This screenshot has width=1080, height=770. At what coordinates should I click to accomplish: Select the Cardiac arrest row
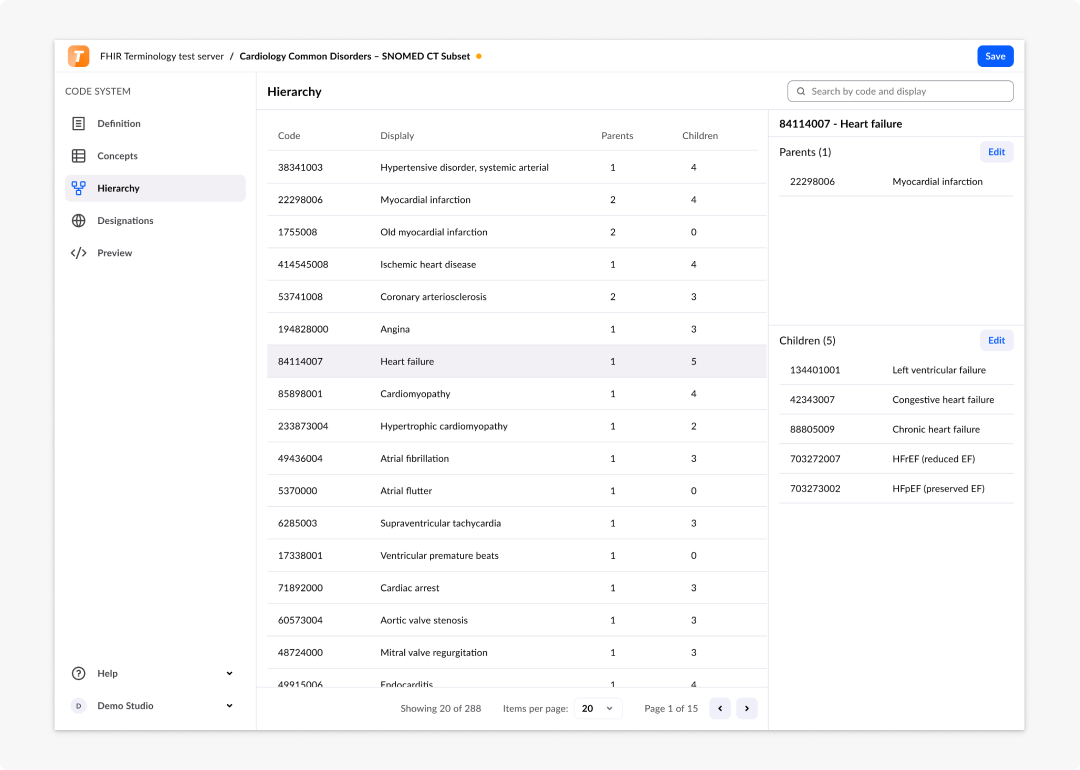coord(517,588)
